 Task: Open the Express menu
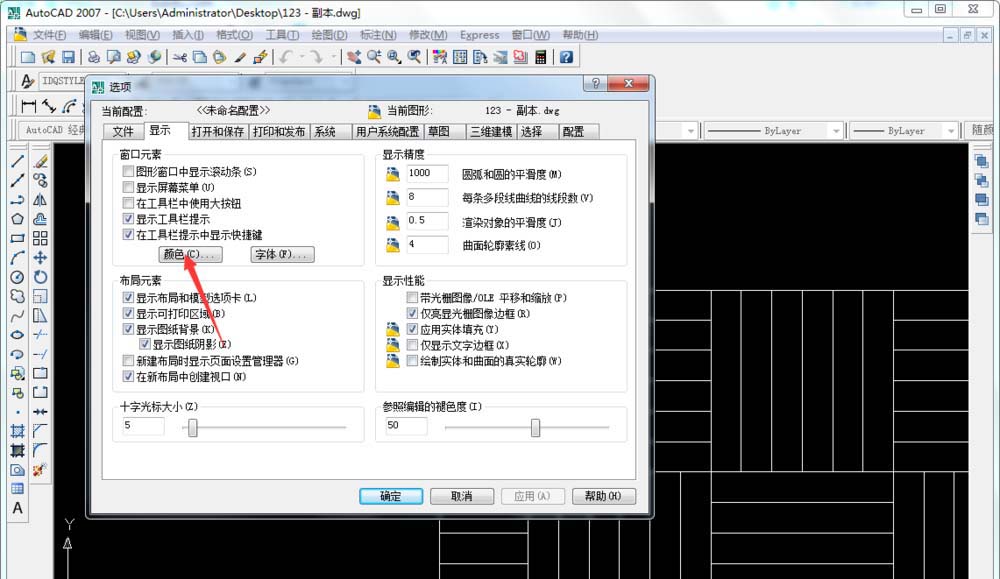click(x=480, y=35)
